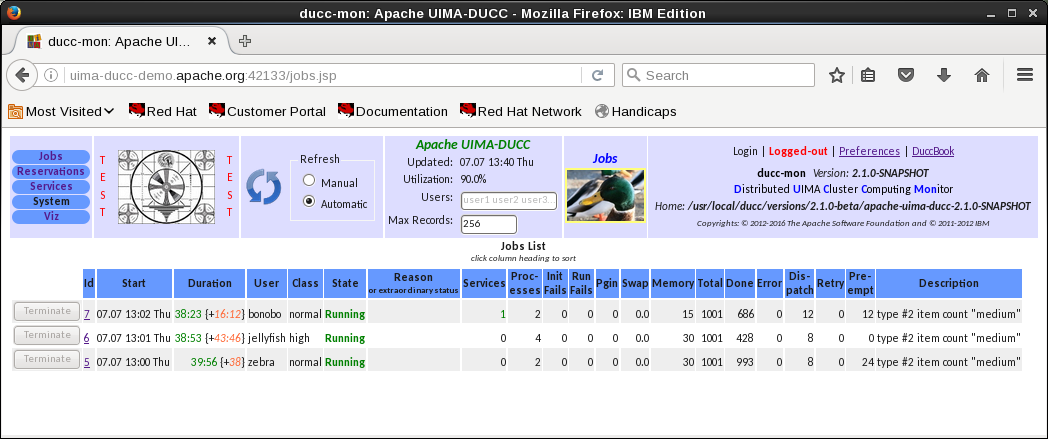Go to the Firefox home icon
The height and width of the screenshot is (439, 1048).
click(x=981, y=75)
